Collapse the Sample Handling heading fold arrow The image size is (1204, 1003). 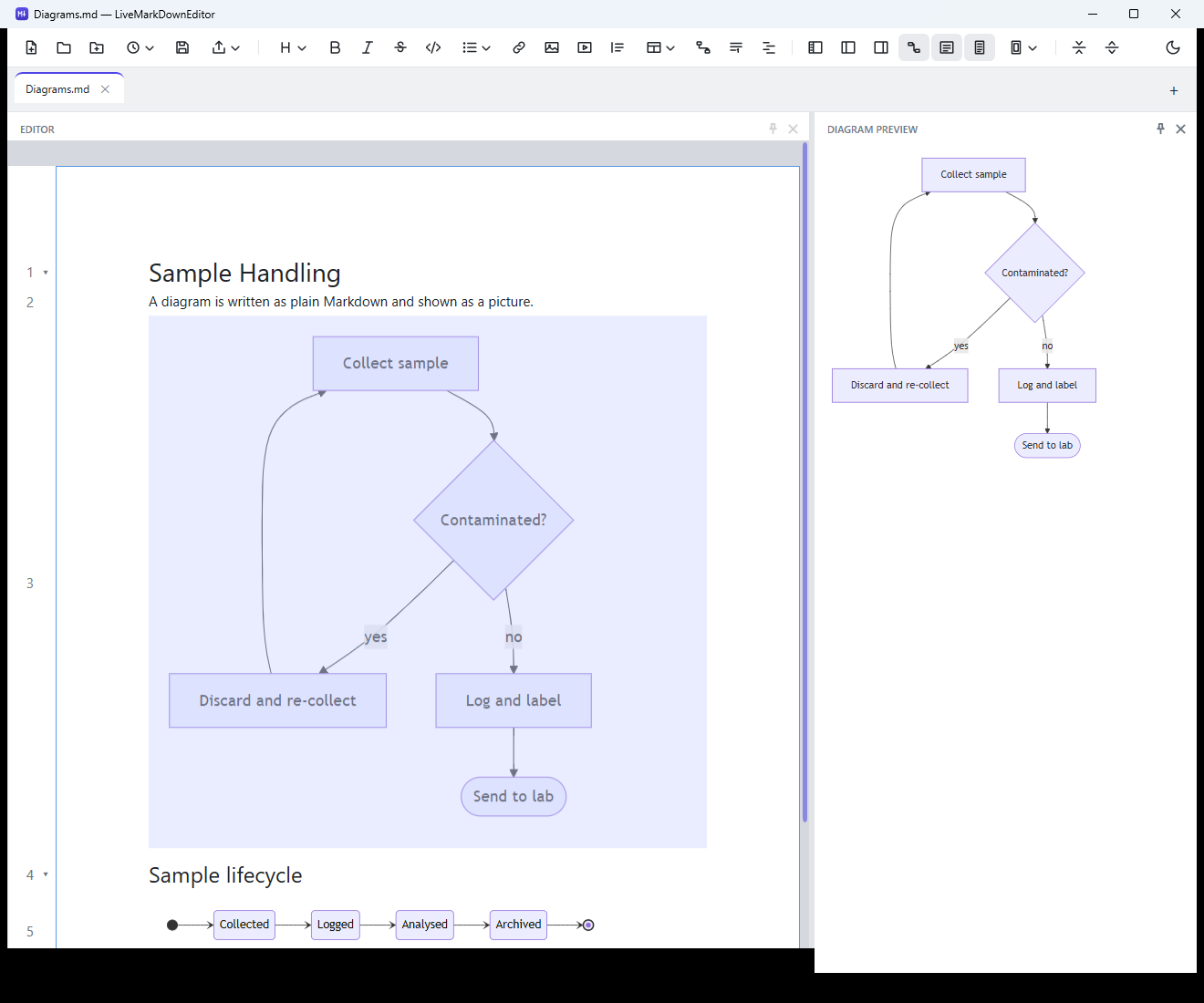[46, 273]
